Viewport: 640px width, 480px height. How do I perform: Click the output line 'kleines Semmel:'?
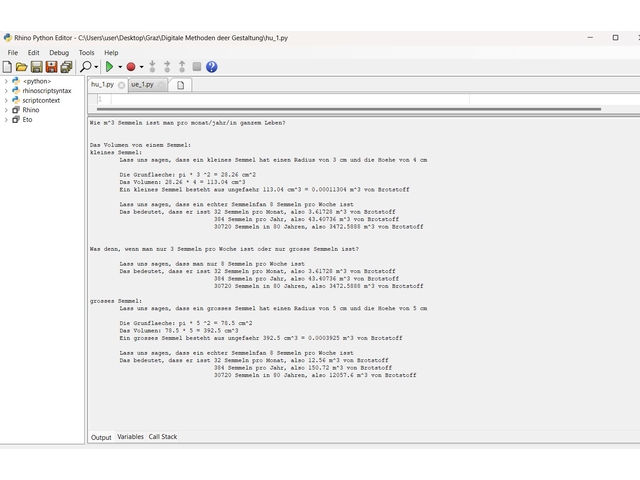pyautogui.click(x=116, y=152)
